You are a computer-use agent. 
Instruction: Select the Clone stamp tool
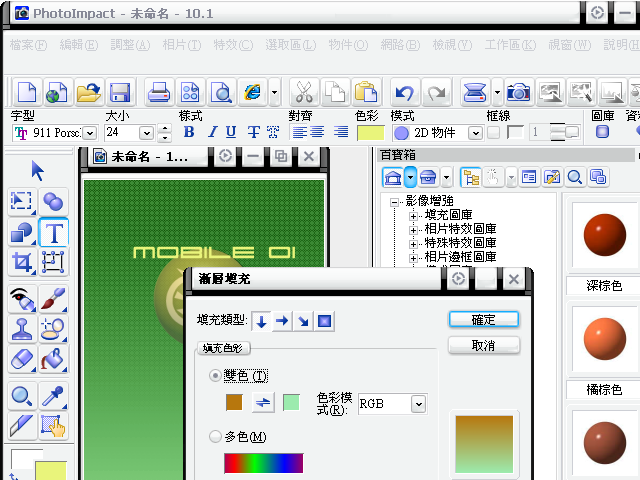click(22, 329)
